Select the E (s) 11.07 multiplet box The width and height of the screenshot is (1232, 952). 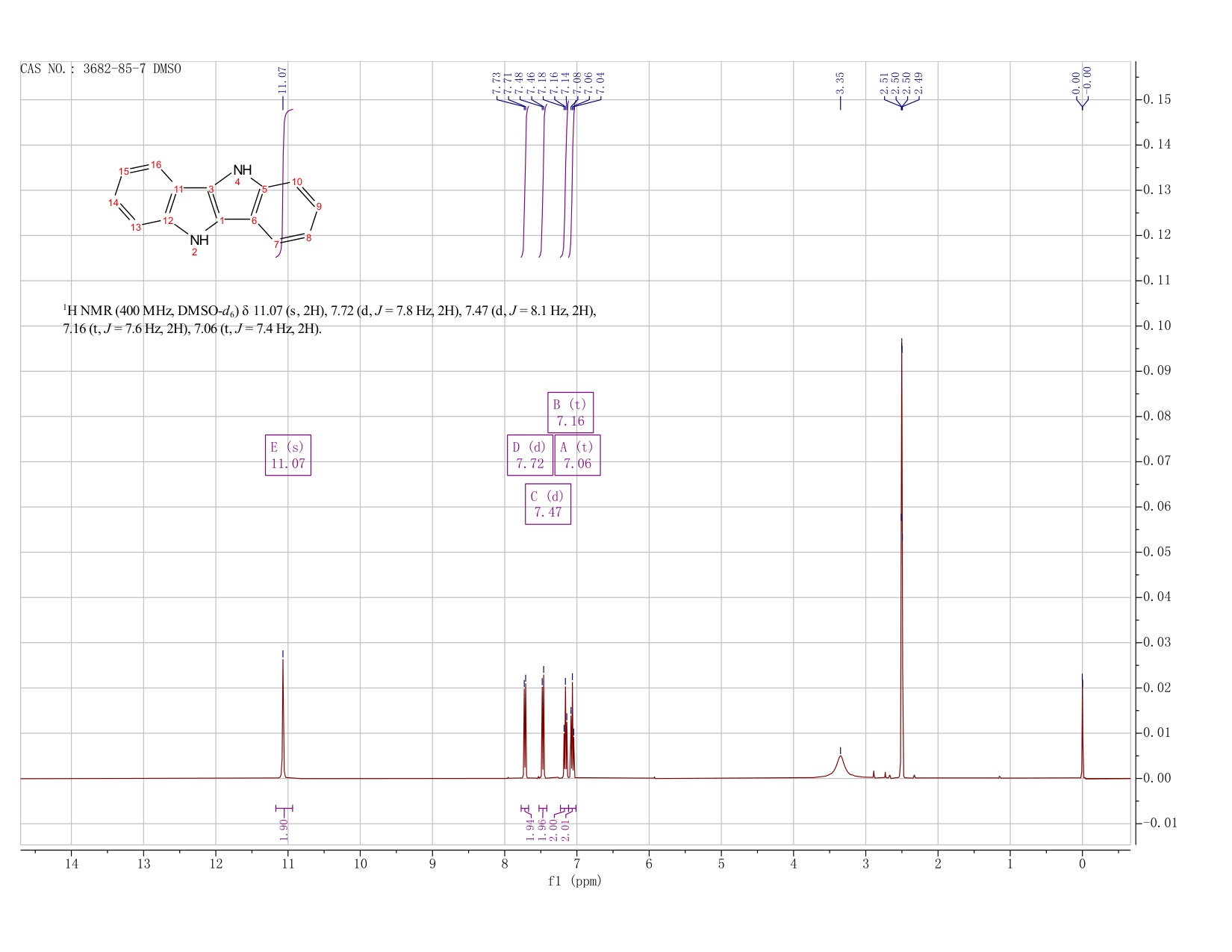point(288,455)
